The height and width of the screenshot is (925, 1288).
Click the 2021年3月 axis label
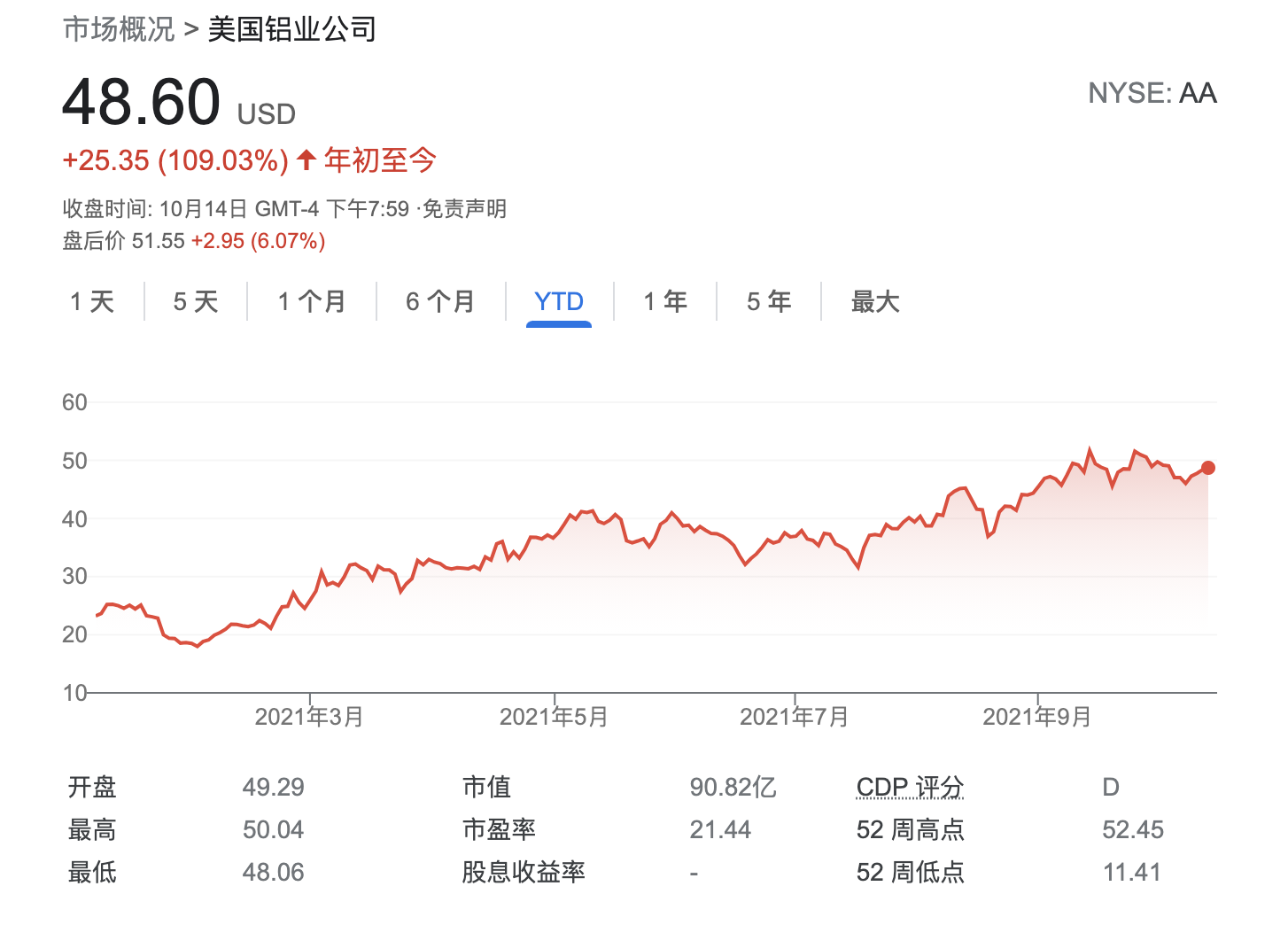(x=309, y=717)
